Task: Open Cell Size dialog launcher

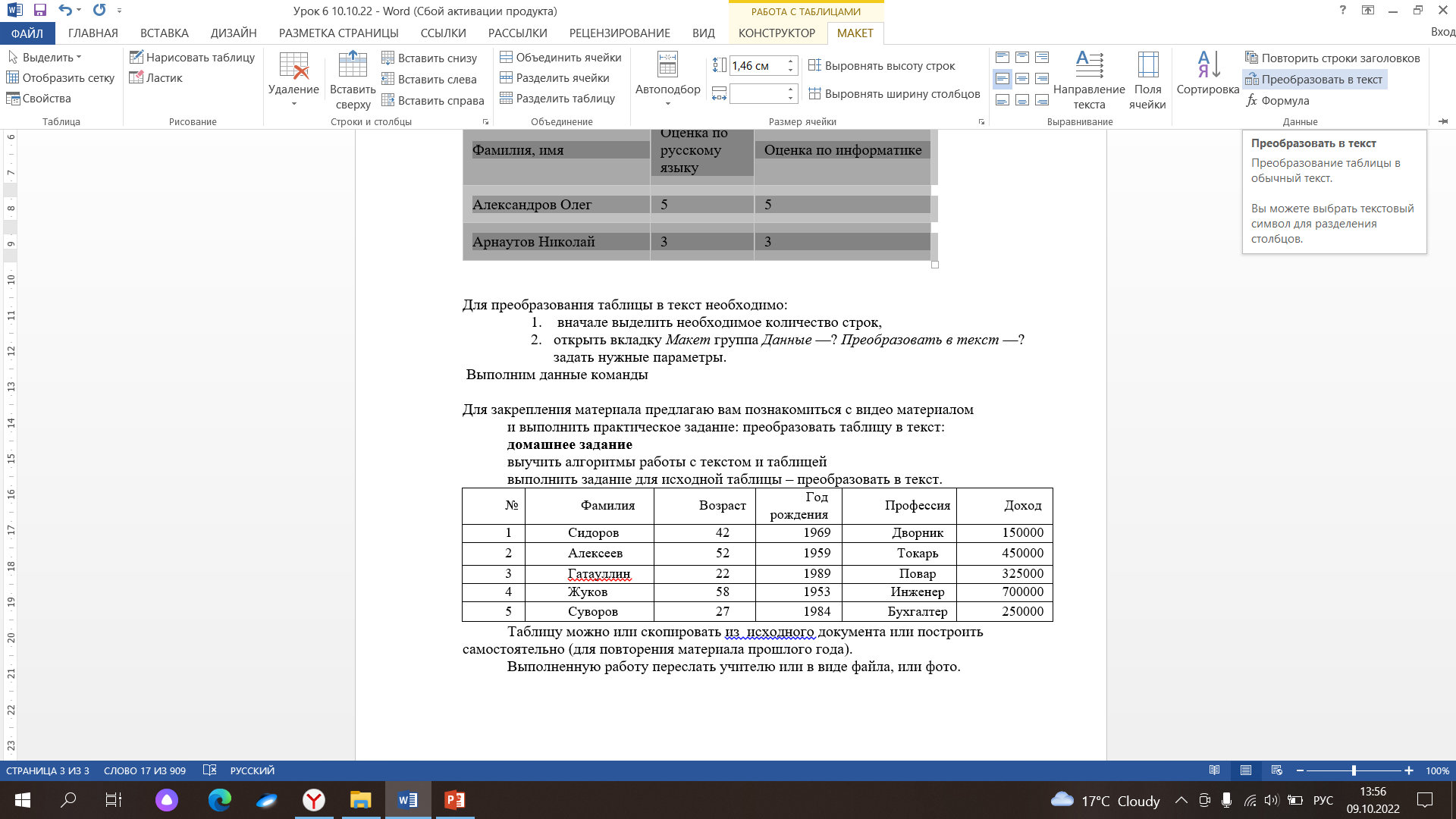Action: click(981, 121)
